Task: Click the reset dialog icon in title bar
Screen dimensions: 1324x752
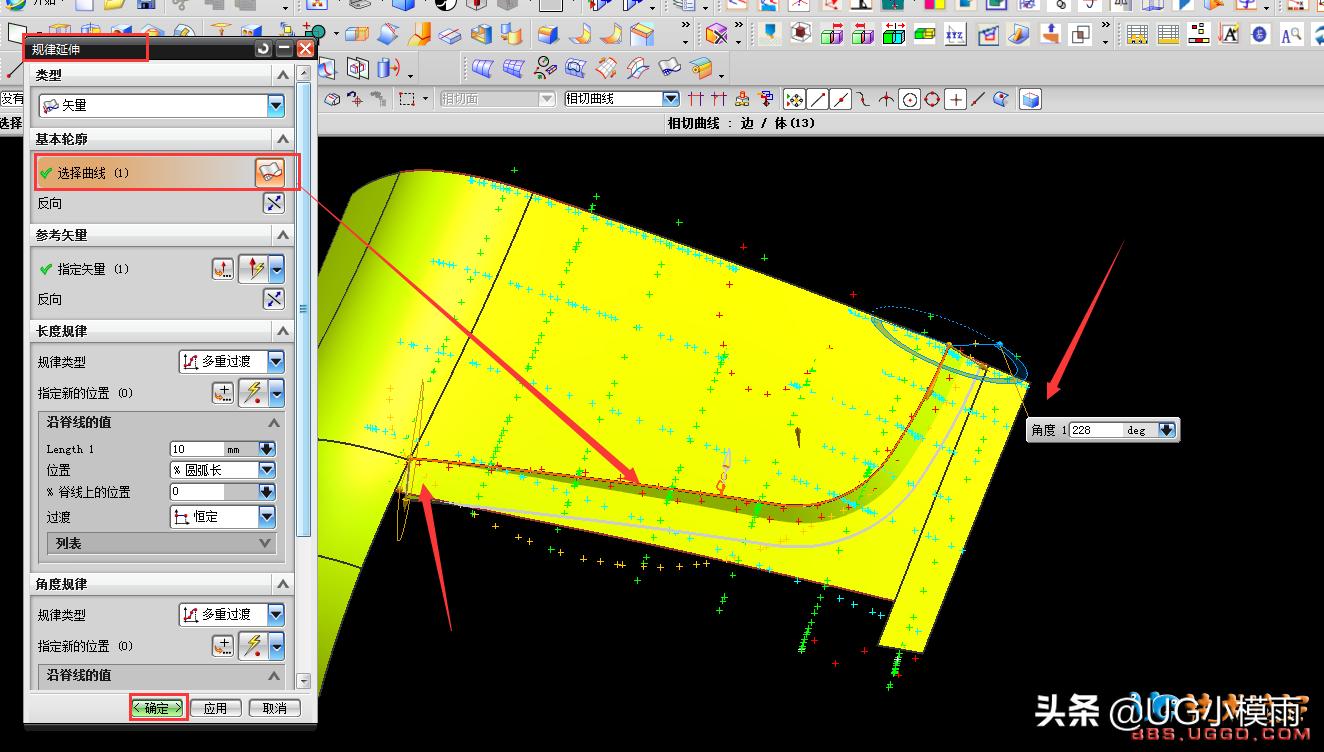Action: point(263,48)
